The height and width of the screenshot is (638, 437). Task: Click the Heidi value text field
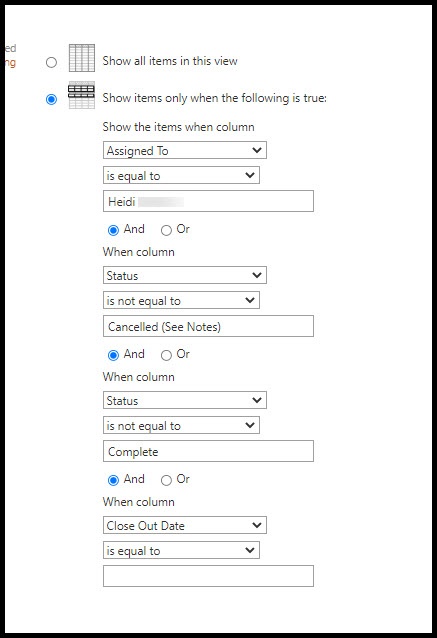208,201
